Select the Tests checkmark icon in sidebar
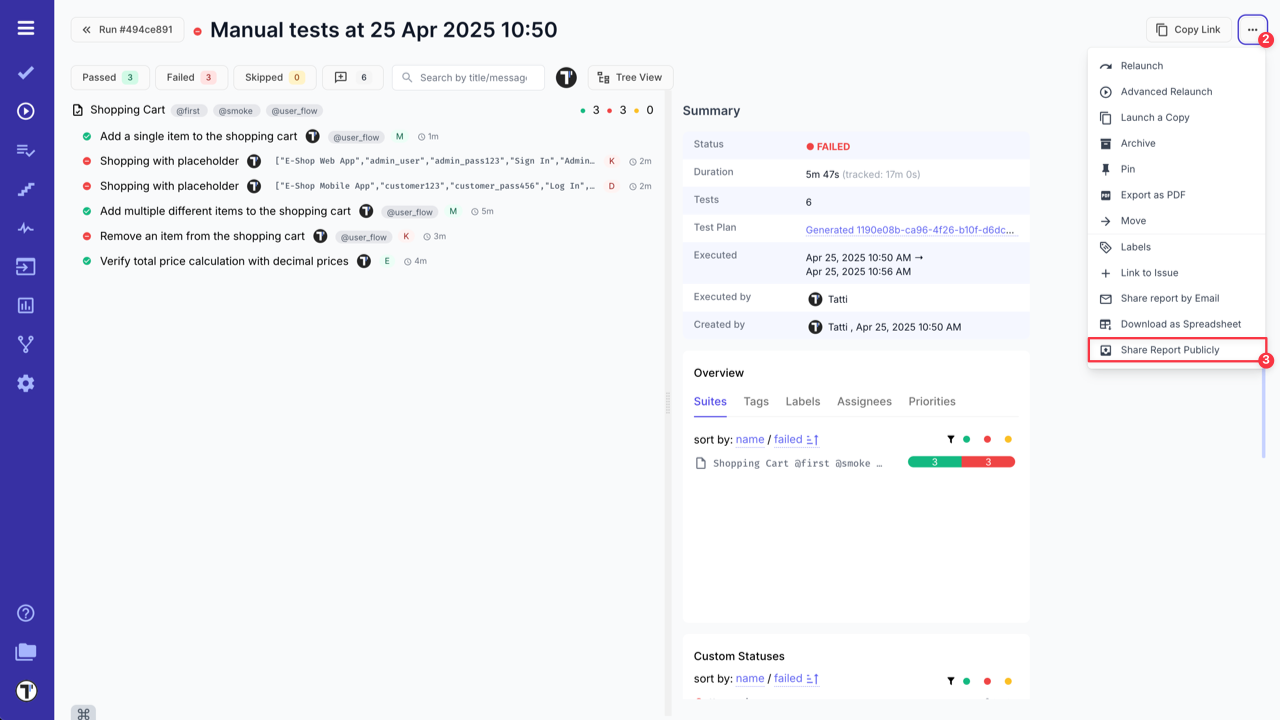The image size is (1280, 720). point(25,72)
